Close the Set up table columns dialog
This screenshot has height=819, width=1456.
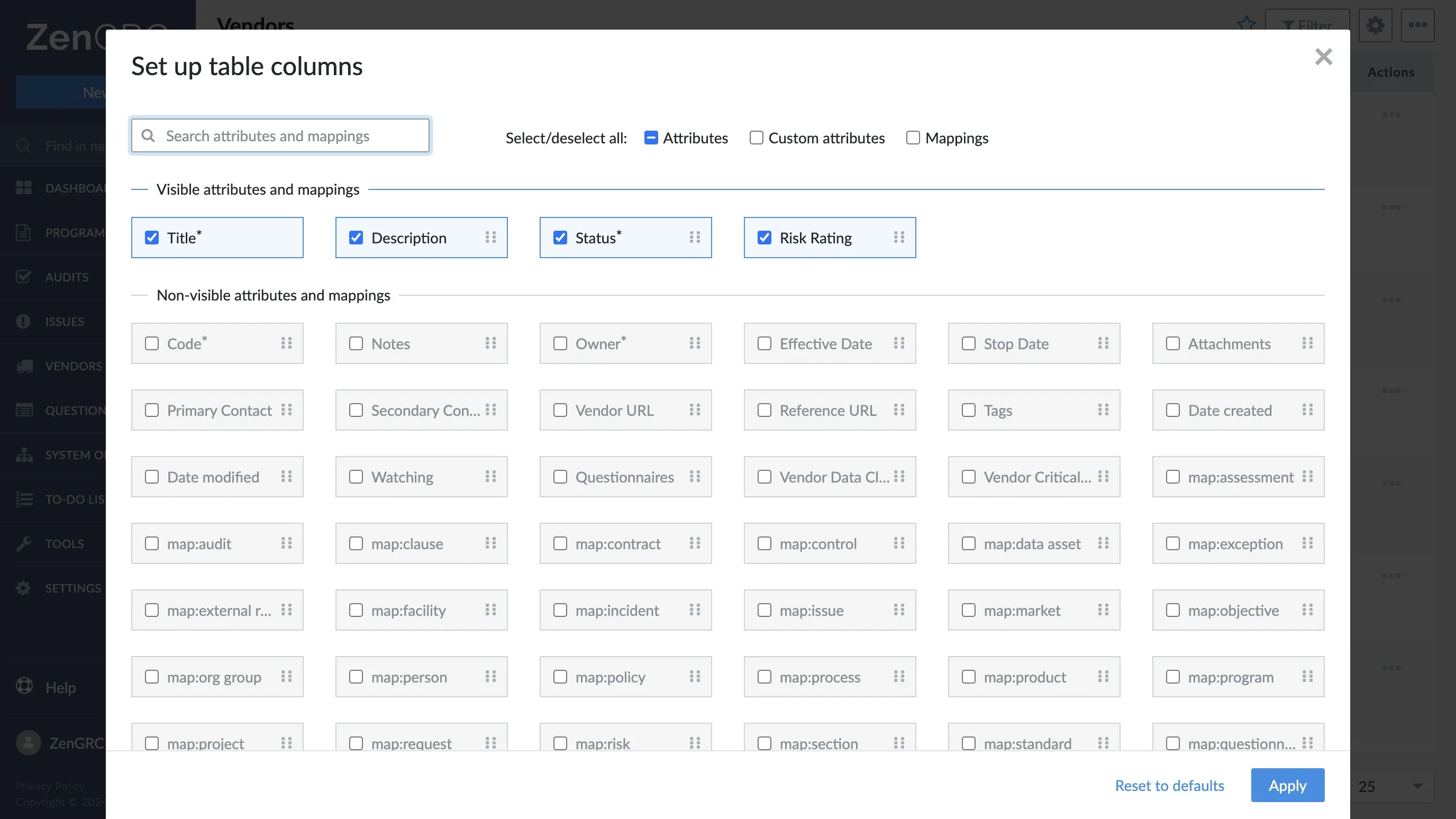pyautogui.click(x=1323, y=57)
